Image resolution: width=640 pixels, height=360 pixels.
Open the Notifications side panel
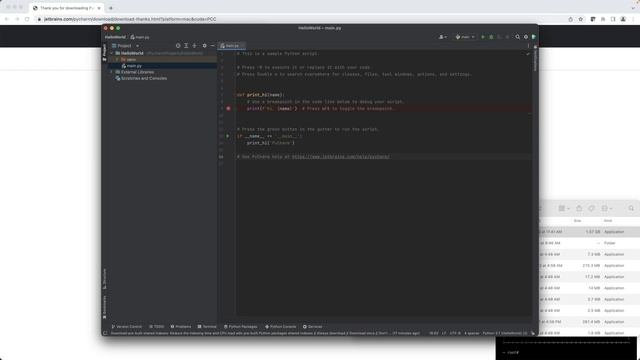click(535, 59)
